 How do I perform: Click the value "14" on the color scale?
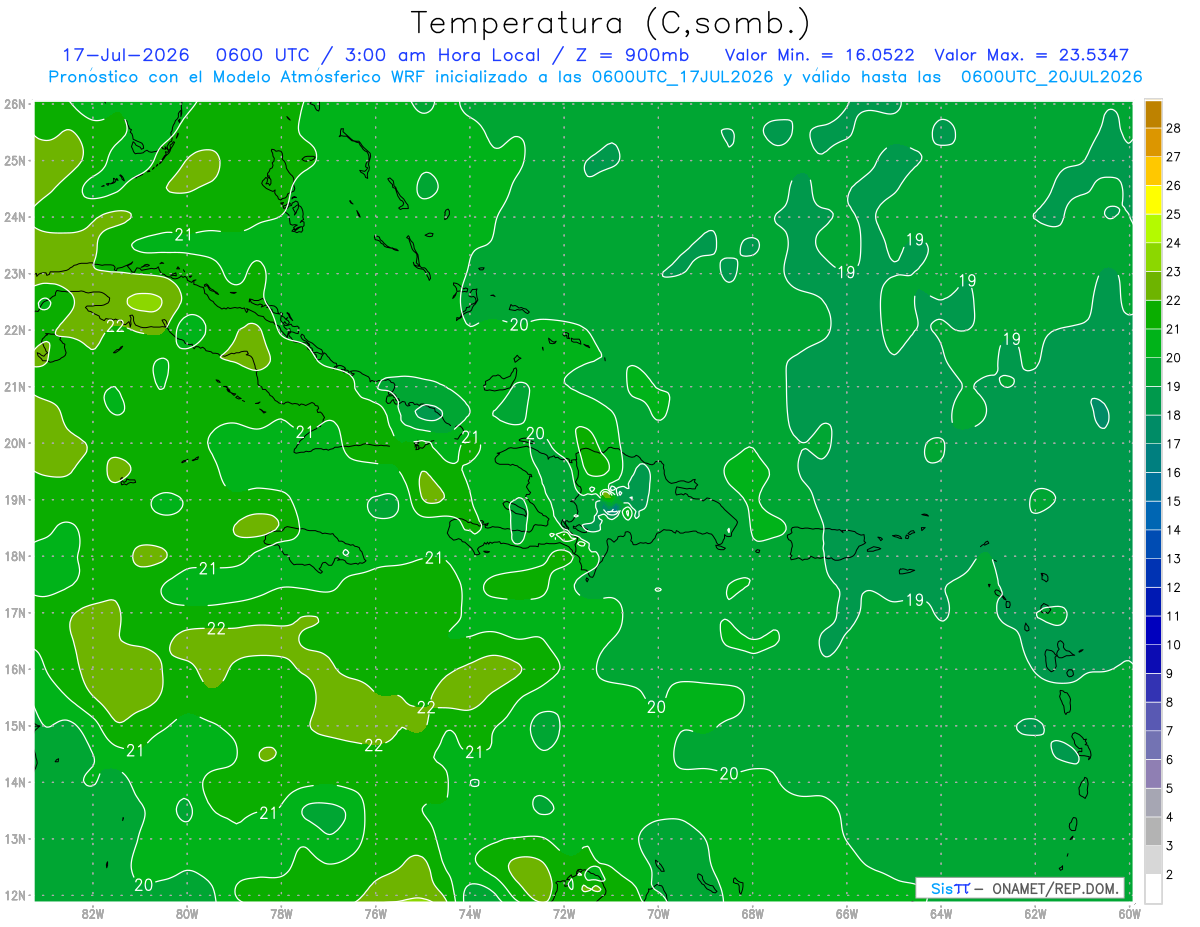point(1173,530)
